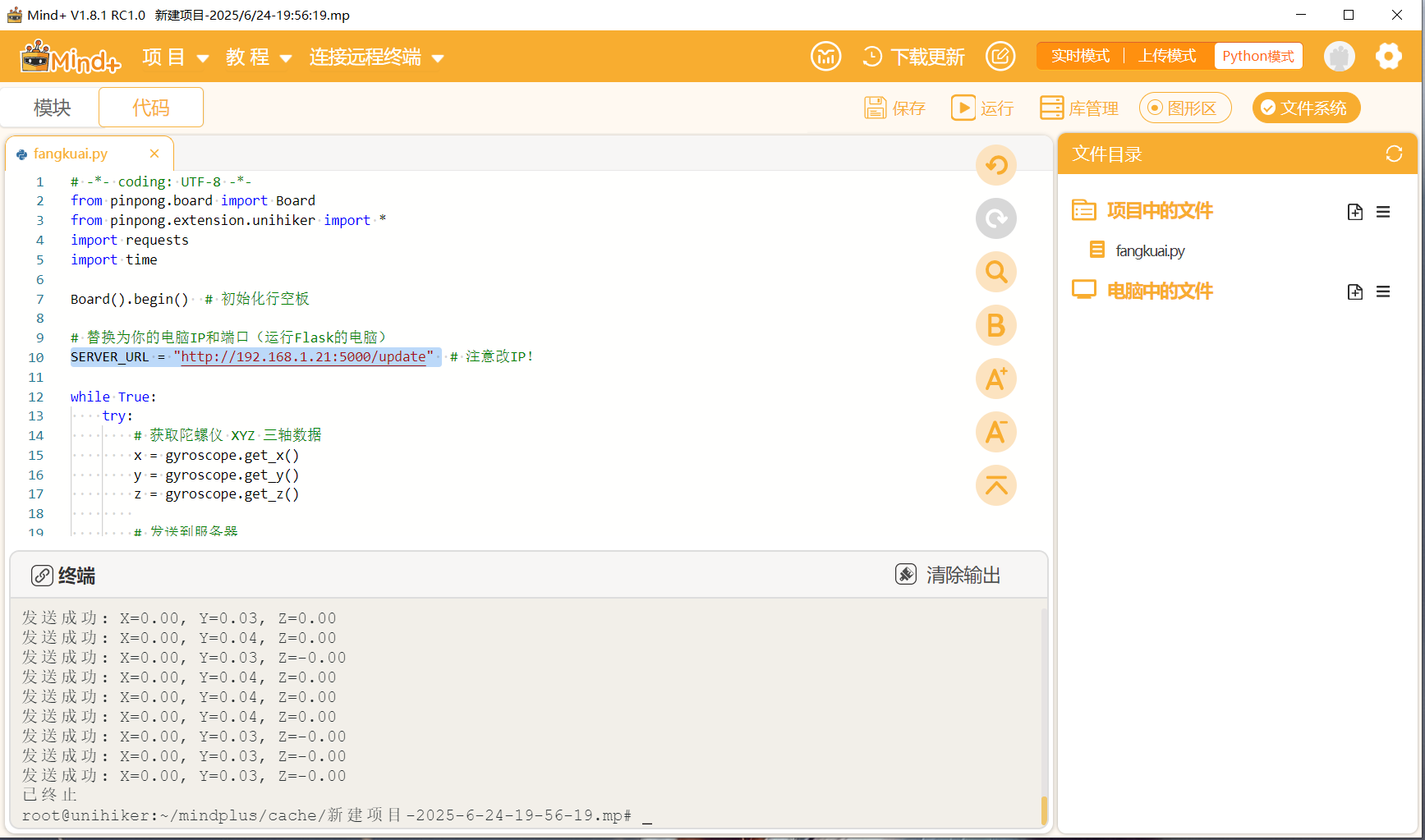The height and width of the screenshot is (840, 1425).
Task: Click the undo icon in editor
Action: tap(996, 165)
